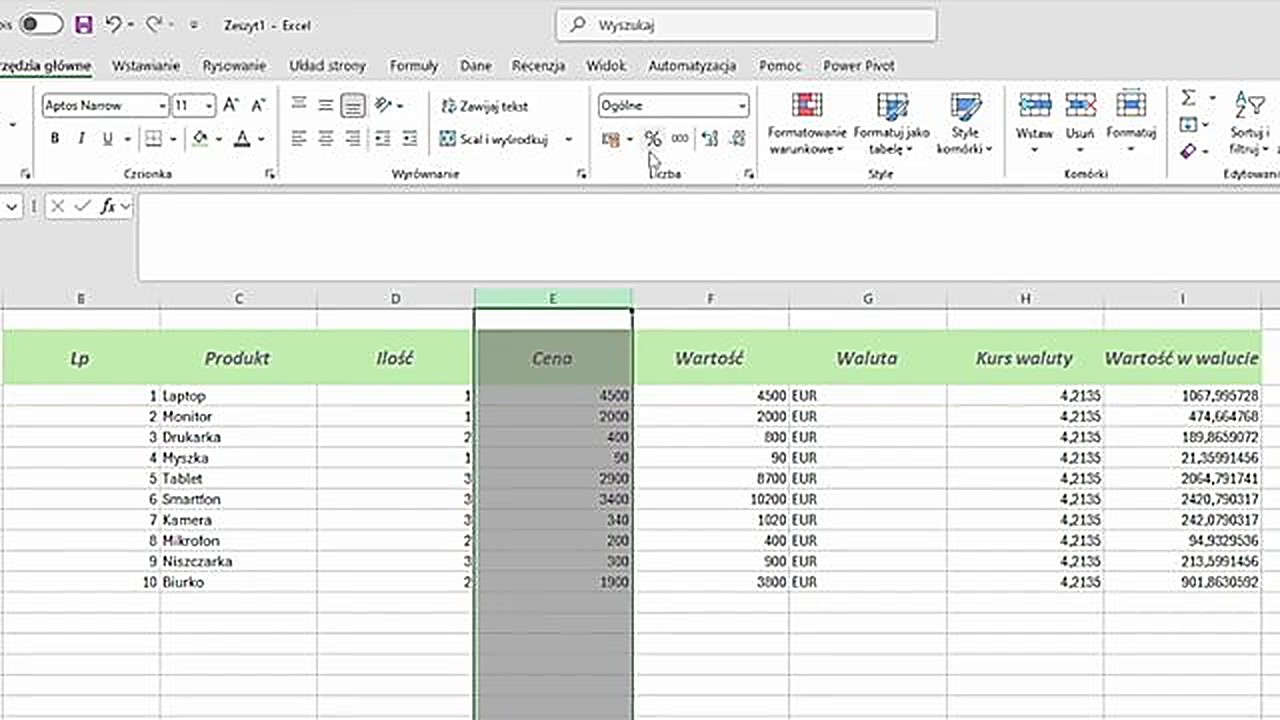Apply Percent style number format
1280x720 pixels.
click(653, 138)
